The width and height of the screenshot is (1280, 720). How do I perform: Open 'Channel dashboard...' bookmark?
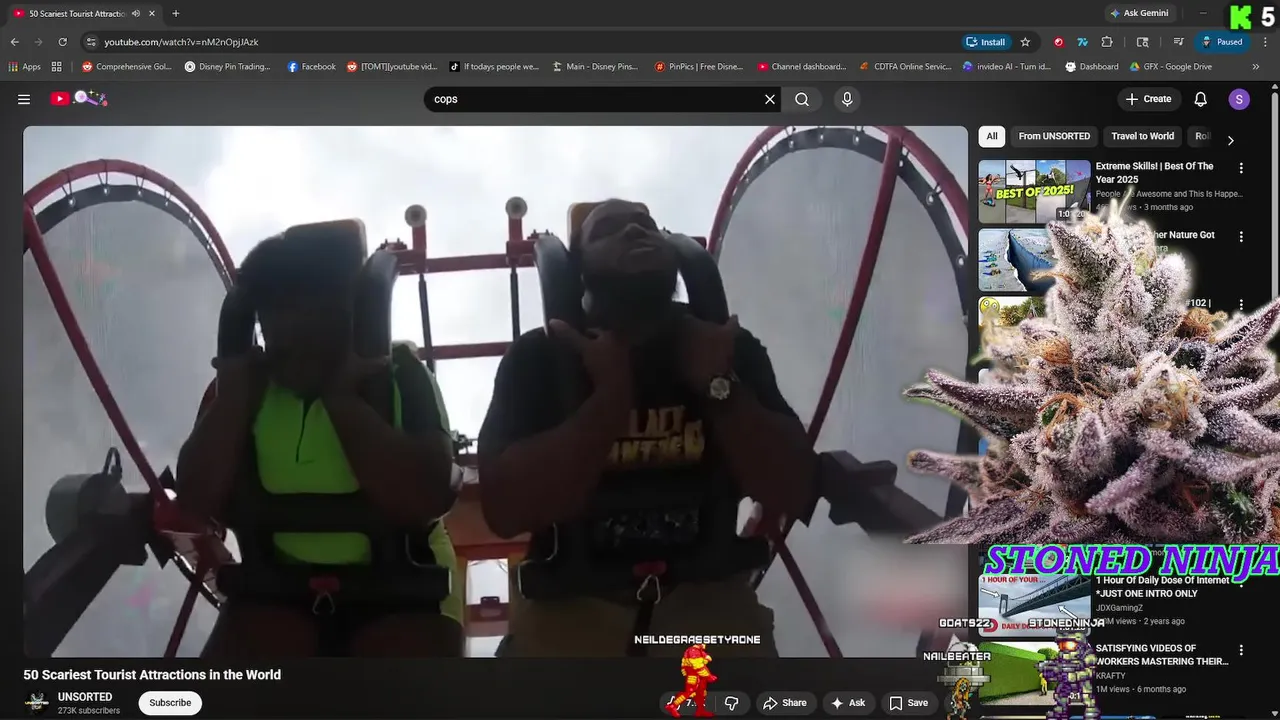(802, 67)
